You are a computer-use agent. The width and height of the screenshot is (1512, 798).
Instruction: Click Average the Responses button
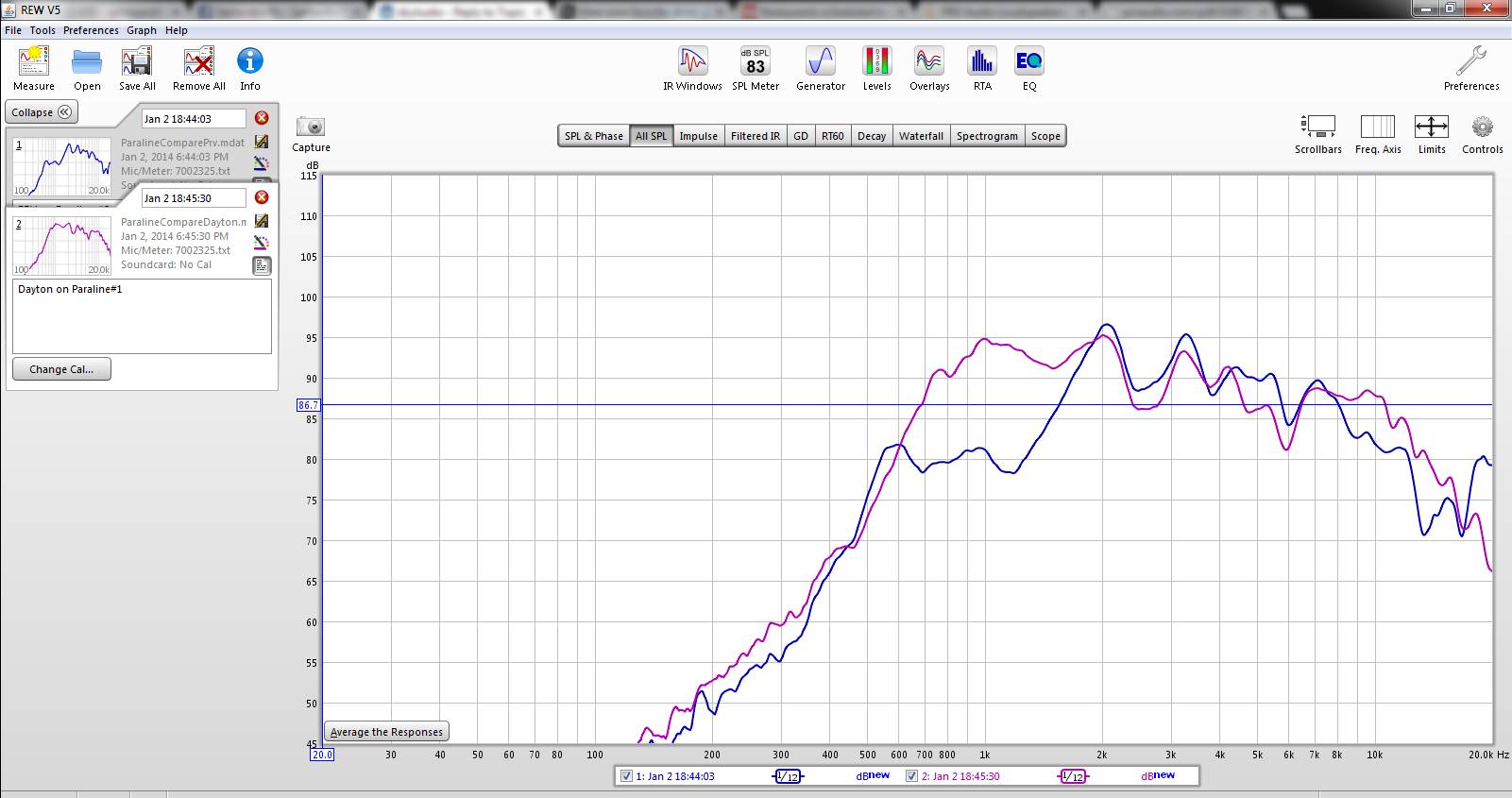coord(386,732)
